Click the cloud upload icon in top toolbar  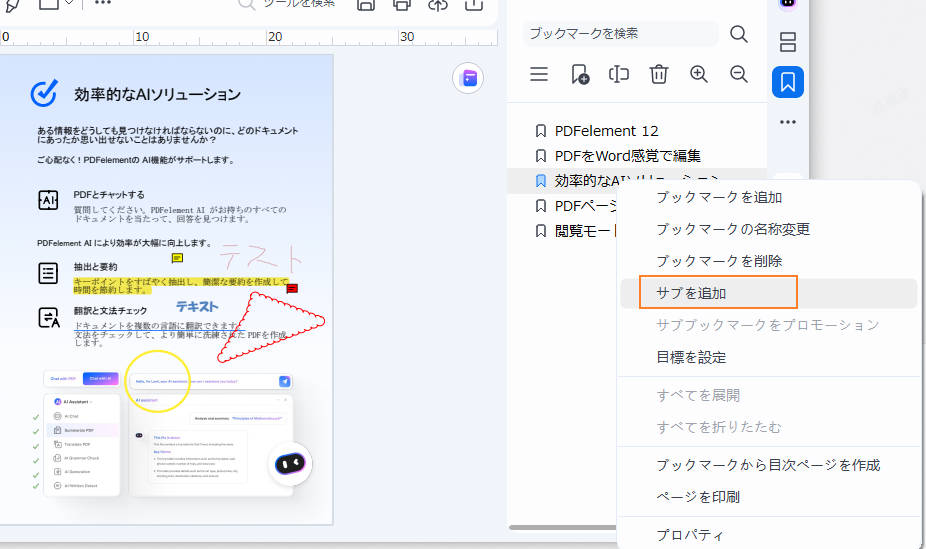pyautogui.click(x=438, y=5)
